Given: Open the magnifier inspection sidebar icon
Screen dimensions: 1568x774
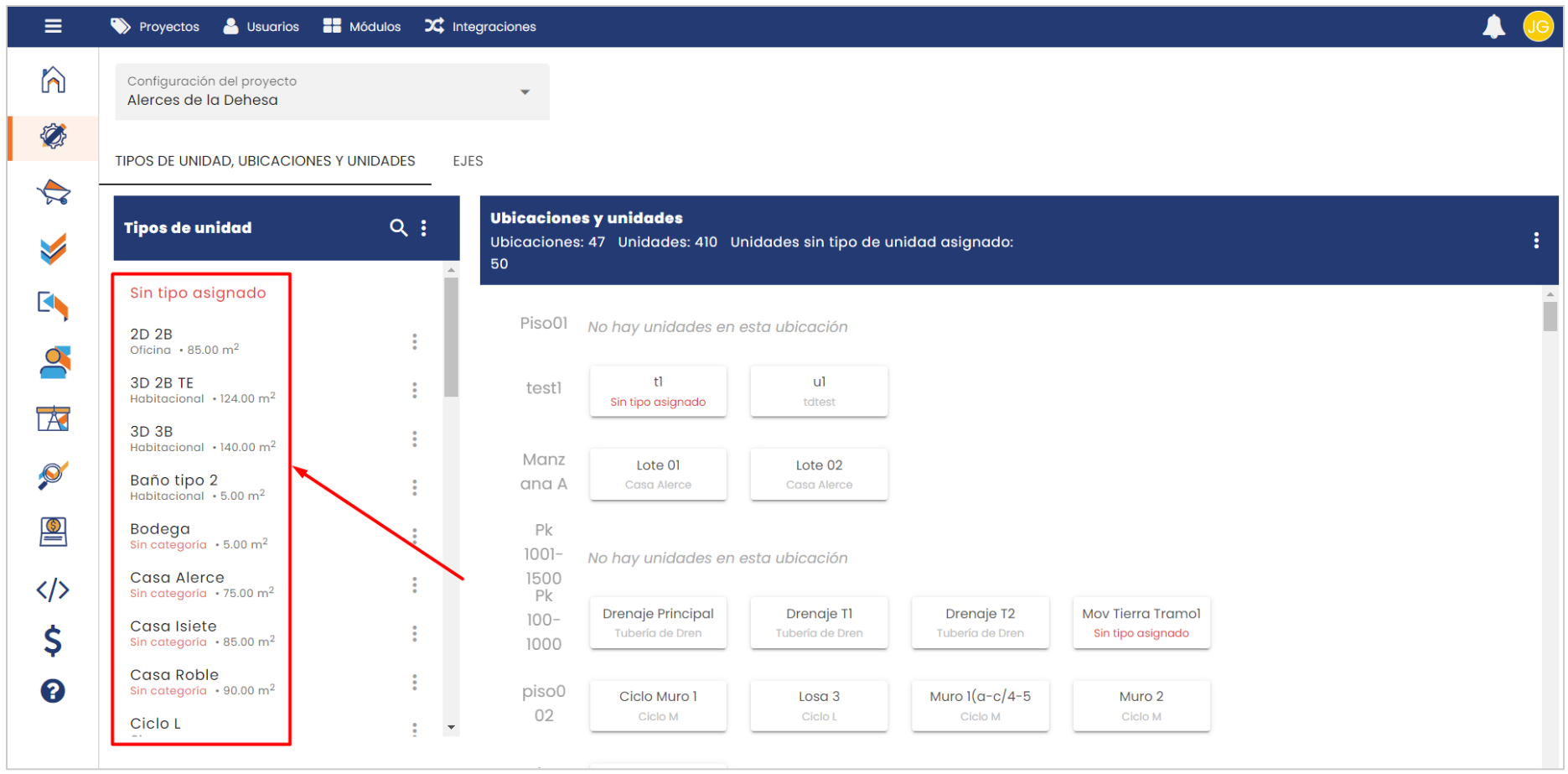Looking at the screenshot, I should point(53,475).
